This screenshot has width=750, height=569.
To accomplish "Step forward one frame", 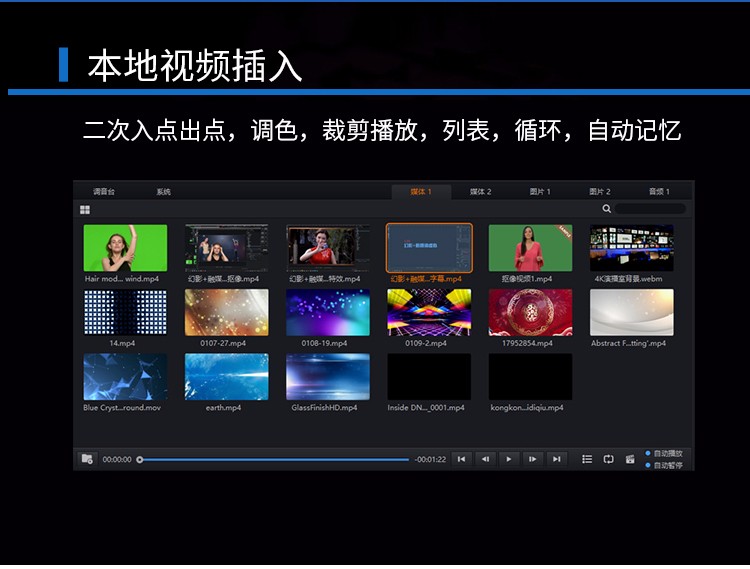I will click(533, 459).
